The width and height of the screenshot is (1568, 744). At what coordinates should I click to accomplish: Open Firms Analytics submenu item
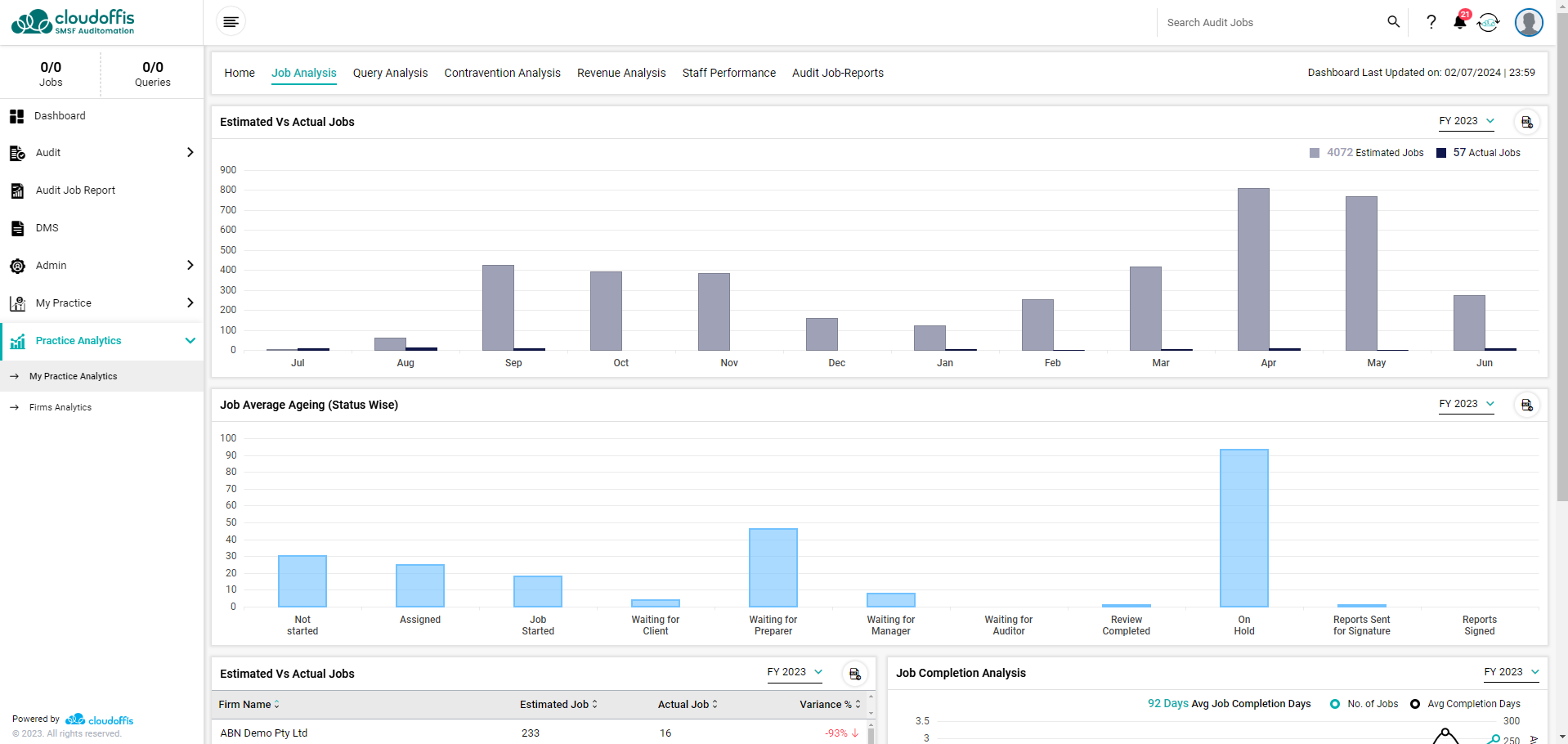(101, 407)
